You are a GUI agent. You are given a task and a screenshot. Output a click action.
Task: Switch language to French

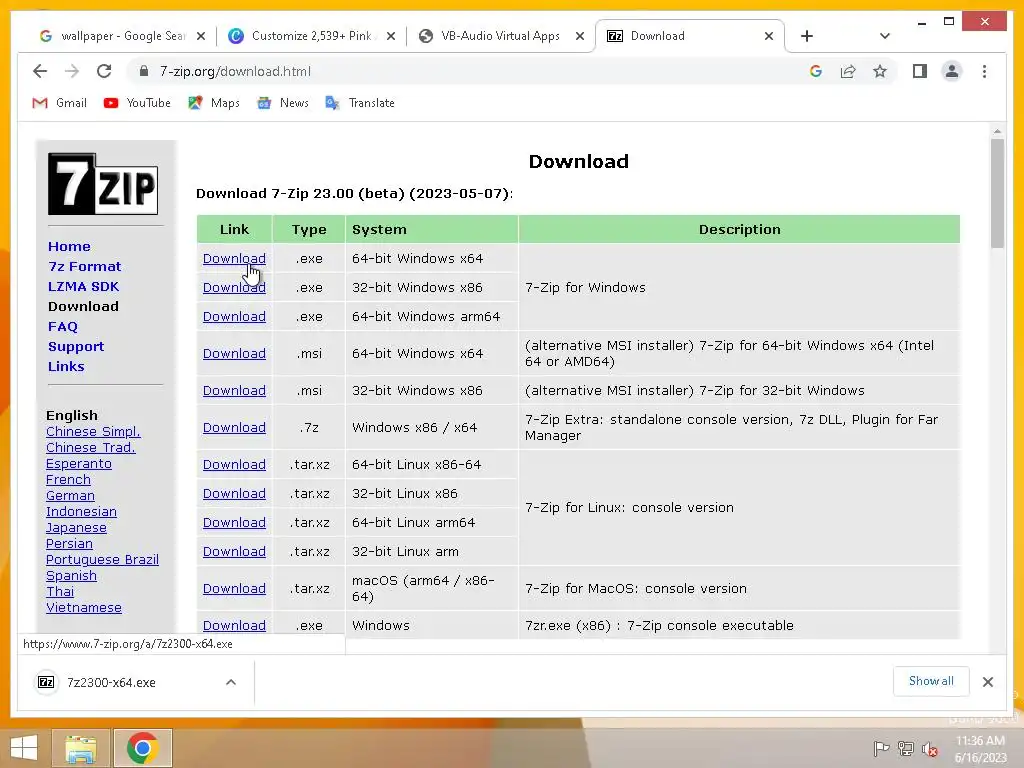click(69, 479)
